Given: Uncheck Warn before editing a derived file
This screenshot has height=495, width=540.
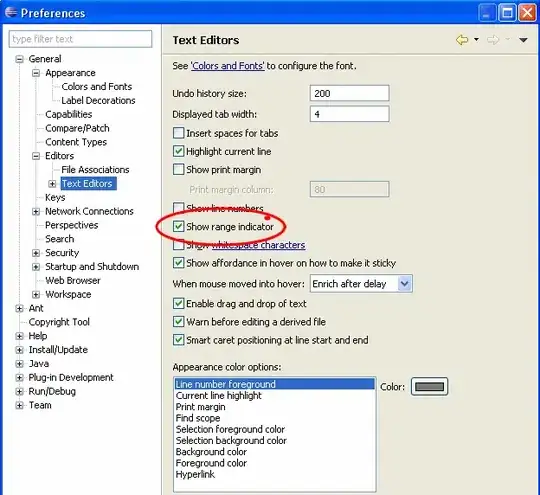Looking at the screenshot, I should [x=178, y=322].
